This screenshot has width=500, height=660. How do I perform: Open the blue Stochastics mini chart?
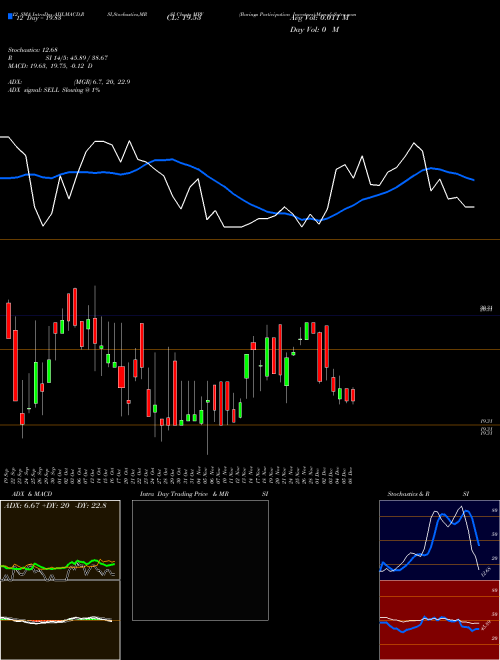click(439, 540)
